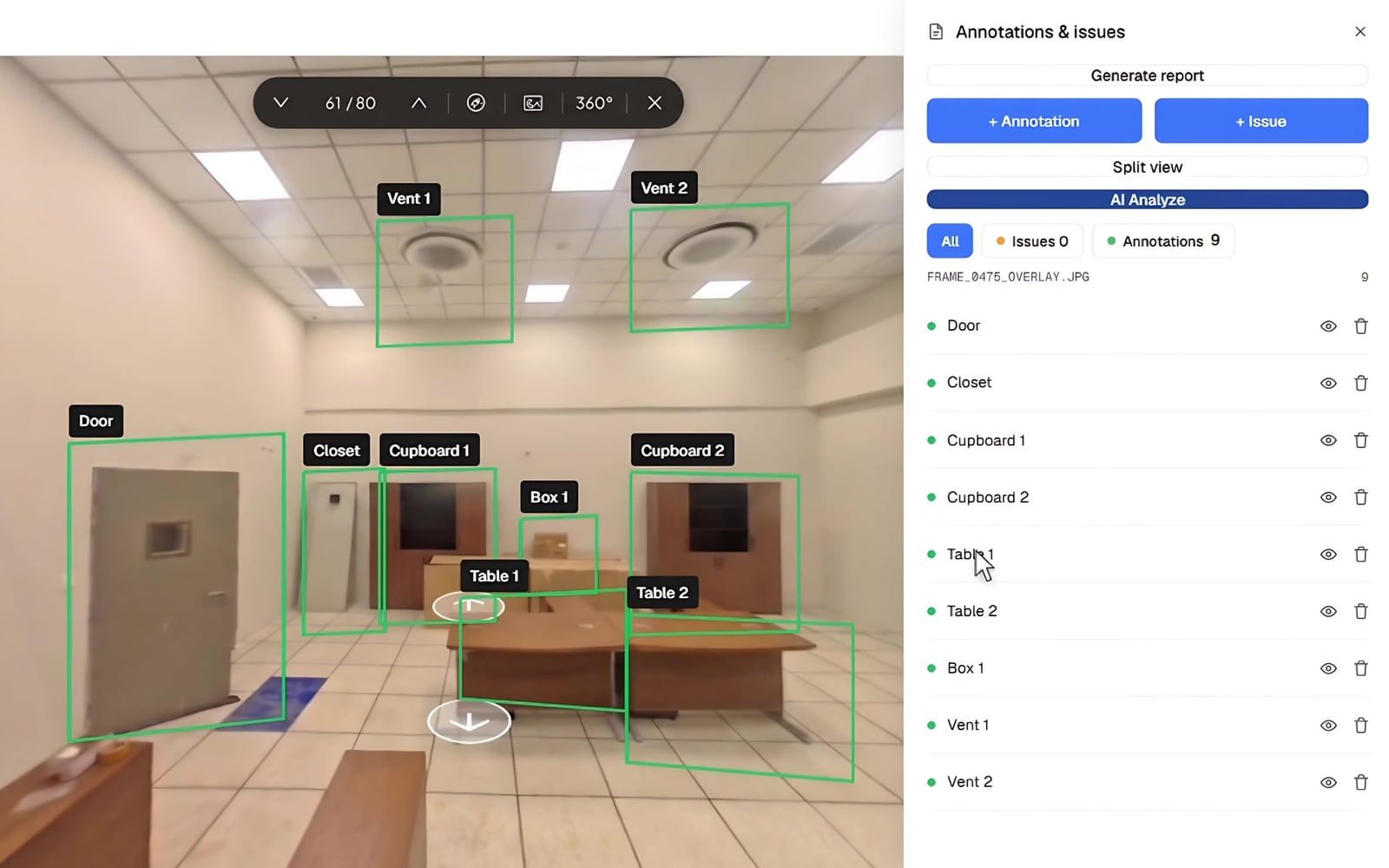
Task: Click the image icon in viewer toolbar
Action: (x=533, y=102)
